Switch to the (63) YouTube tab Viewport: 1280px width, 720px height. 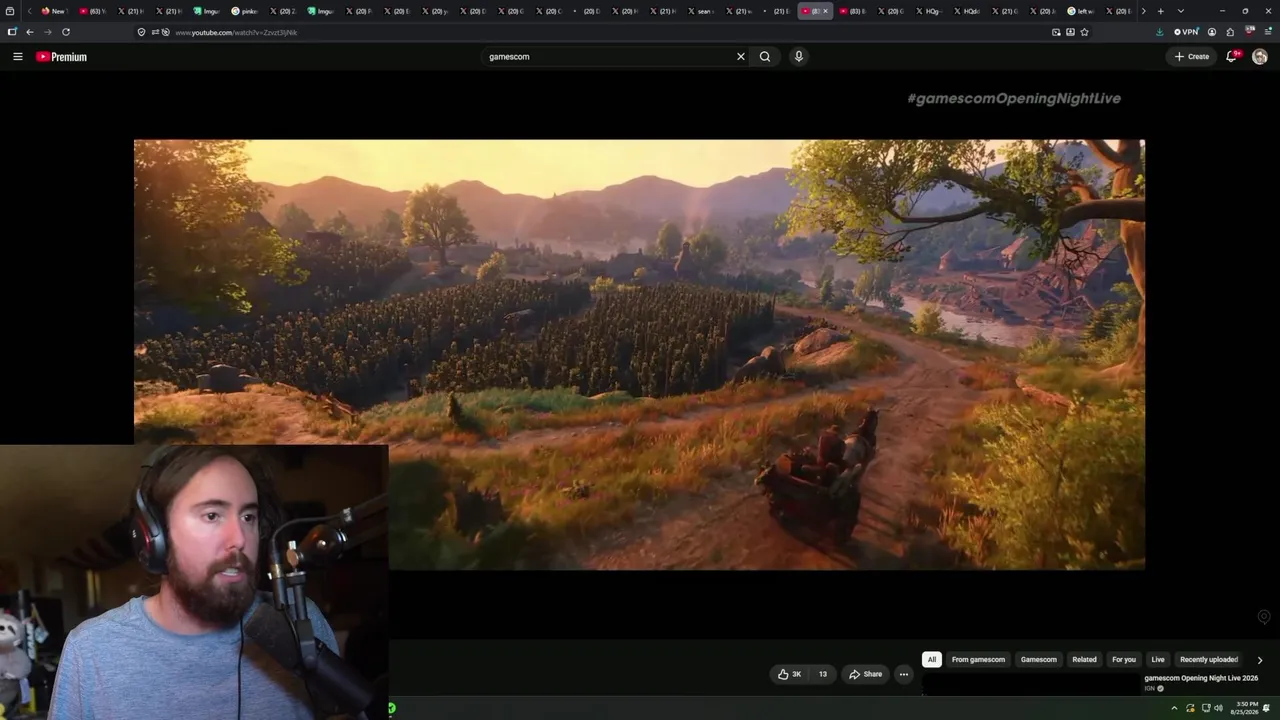[x=91, y=11]
